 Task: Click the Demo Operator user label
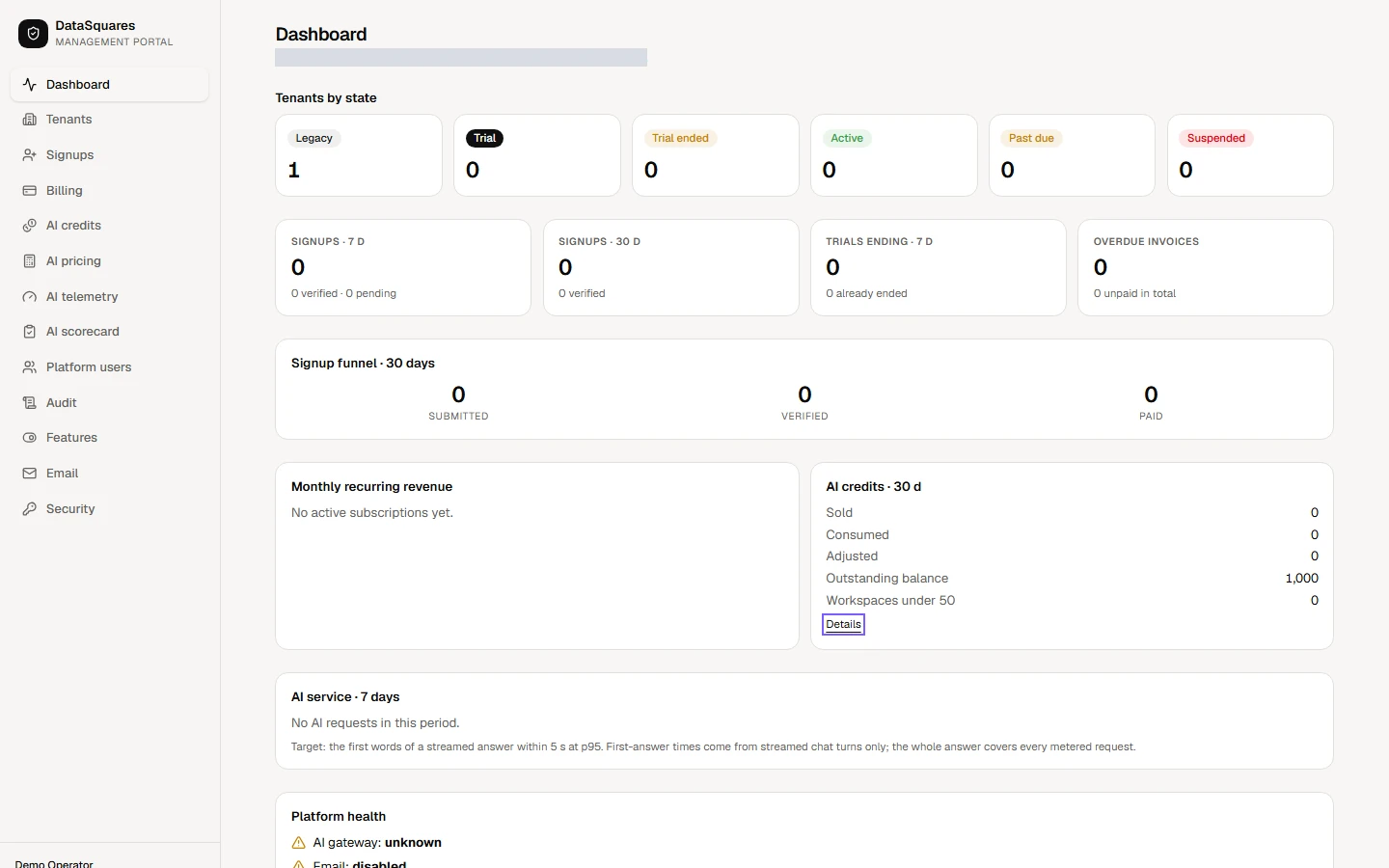54,863
